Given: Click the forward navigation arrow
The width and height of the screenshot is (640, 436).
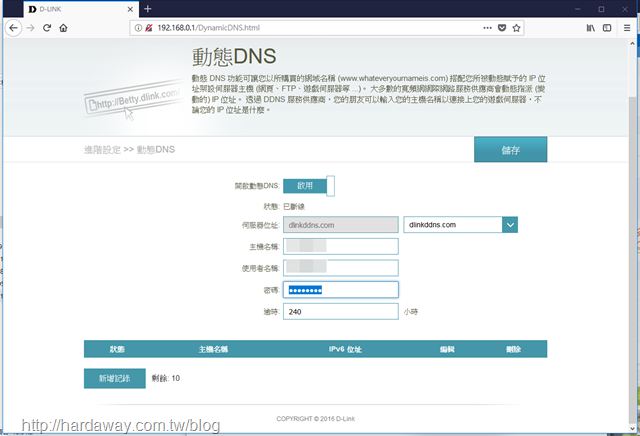Looking at the screenshot, I should click(x=30, y=28).
